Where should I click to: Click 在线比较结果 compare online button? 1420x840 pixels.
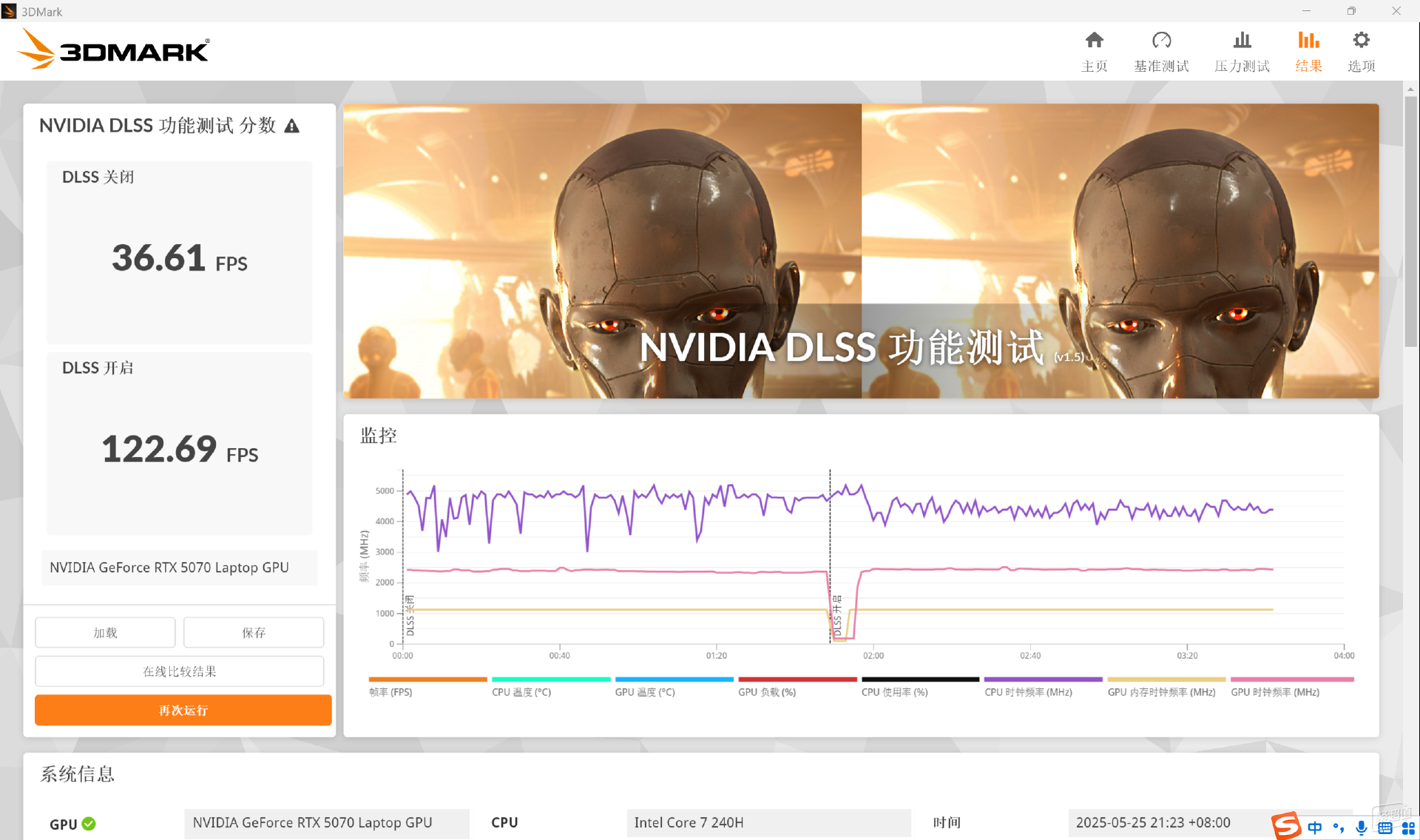[x=180, y=671]
